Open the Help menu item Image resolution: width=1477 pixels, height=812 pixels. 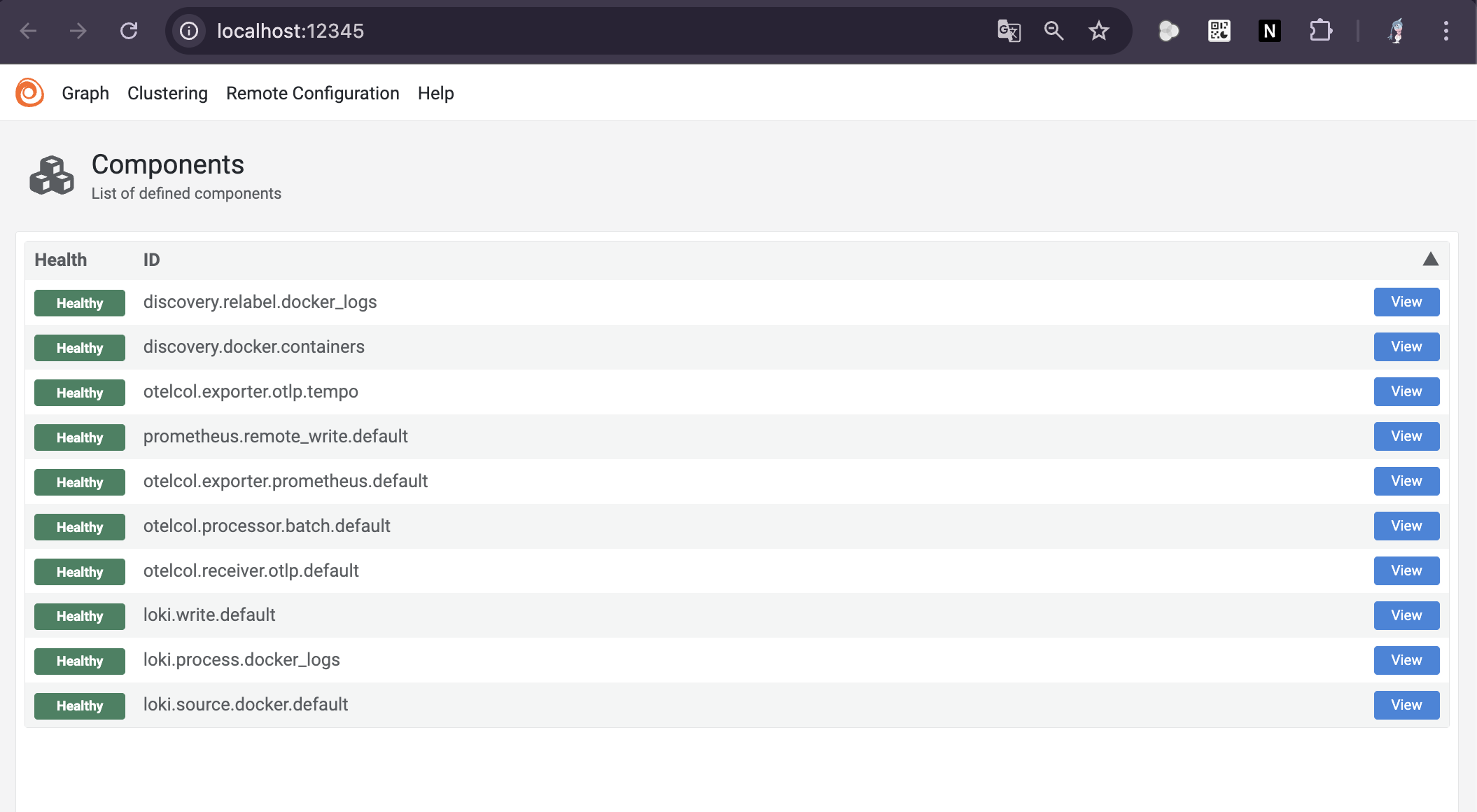coord(435,93)
